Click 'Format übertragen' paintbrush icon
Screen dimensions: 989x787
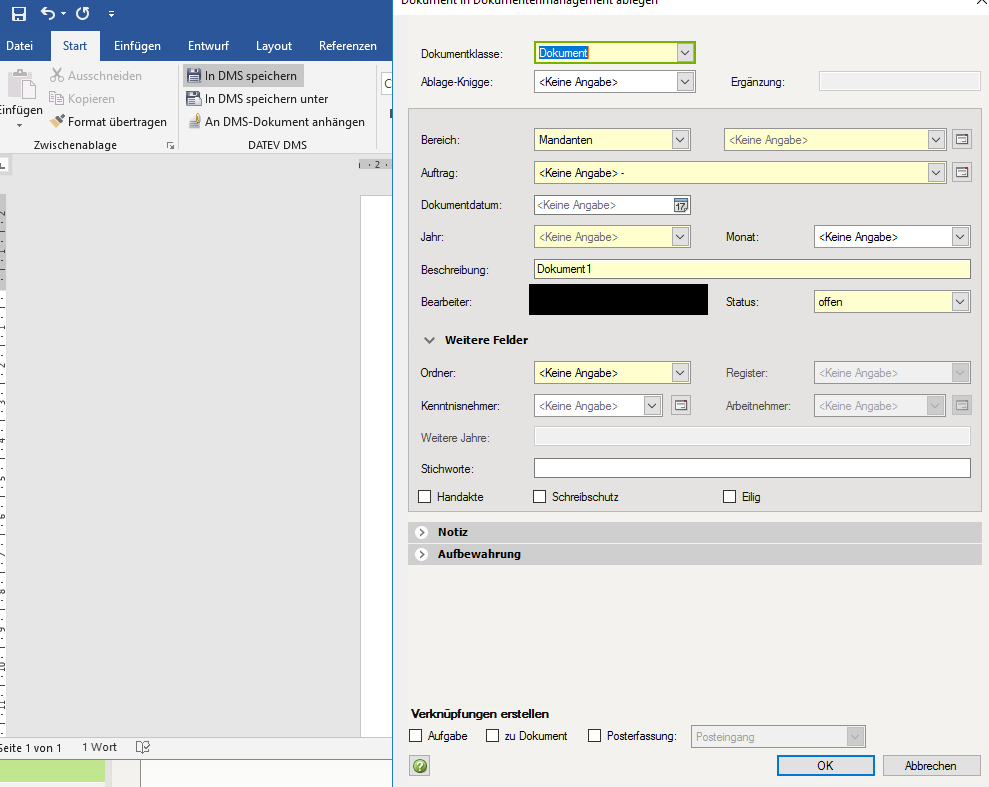point(58,122)
